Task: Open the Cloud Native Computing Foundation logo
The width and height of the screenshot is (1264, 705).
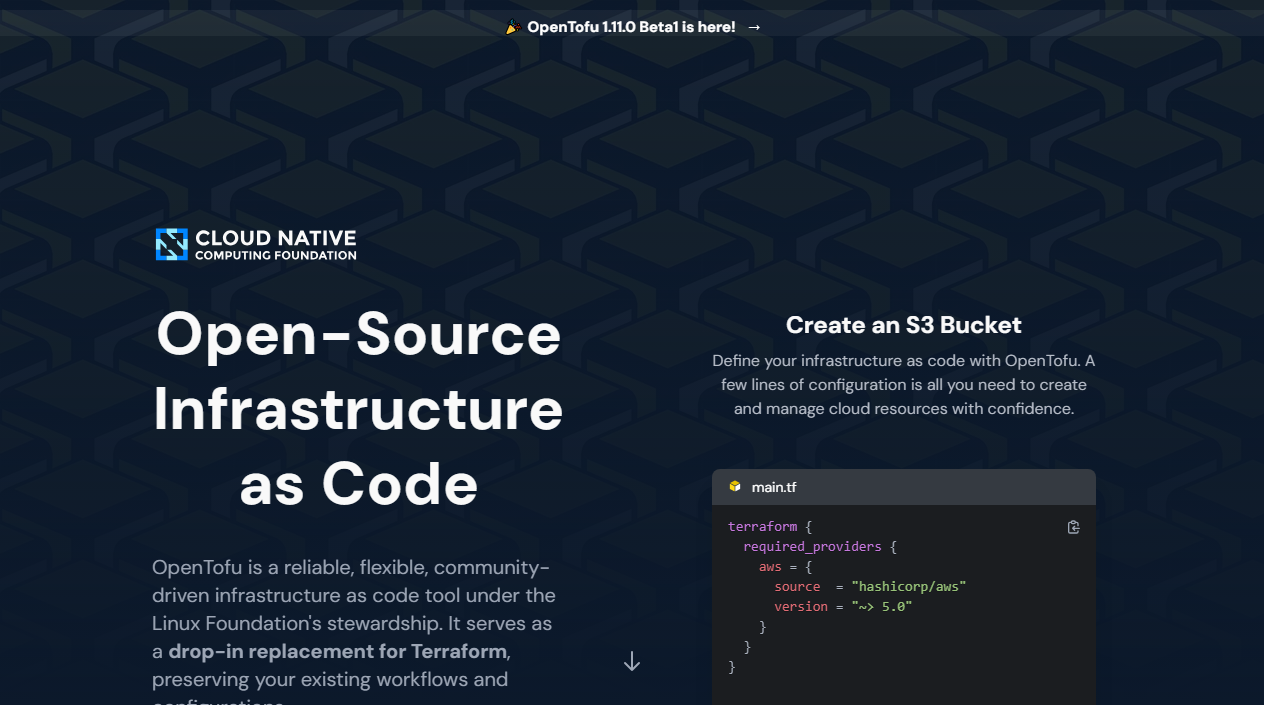Action: [256, 244]
